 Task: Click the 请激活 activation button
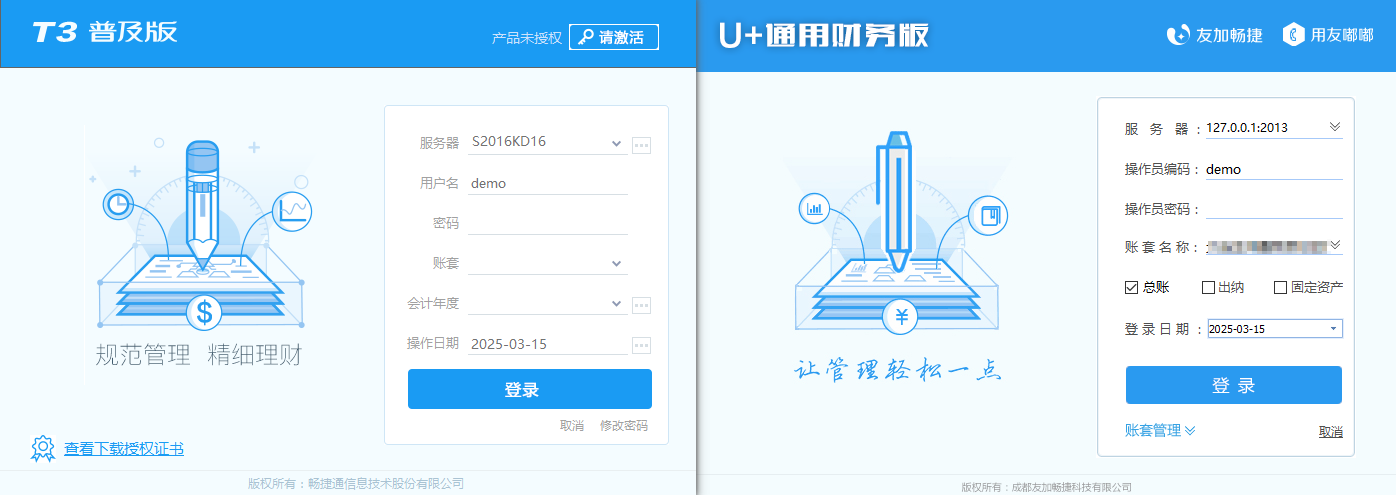[x=614, y=38]
